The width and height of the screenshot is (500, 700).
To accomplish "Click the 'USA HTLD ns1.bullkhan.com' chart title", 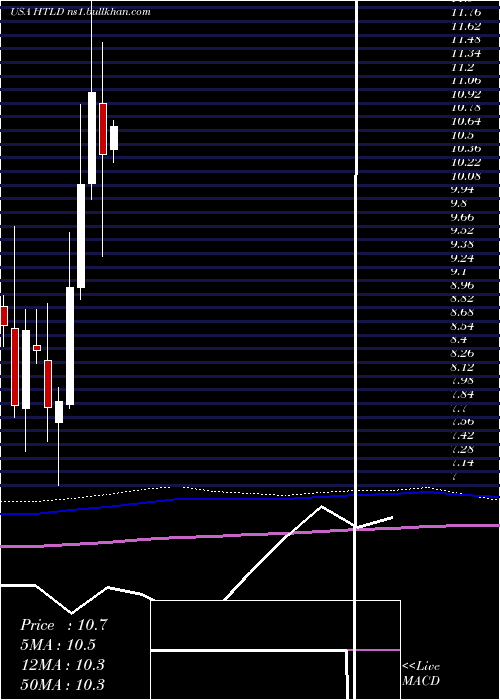I will [x=80, y=12].
